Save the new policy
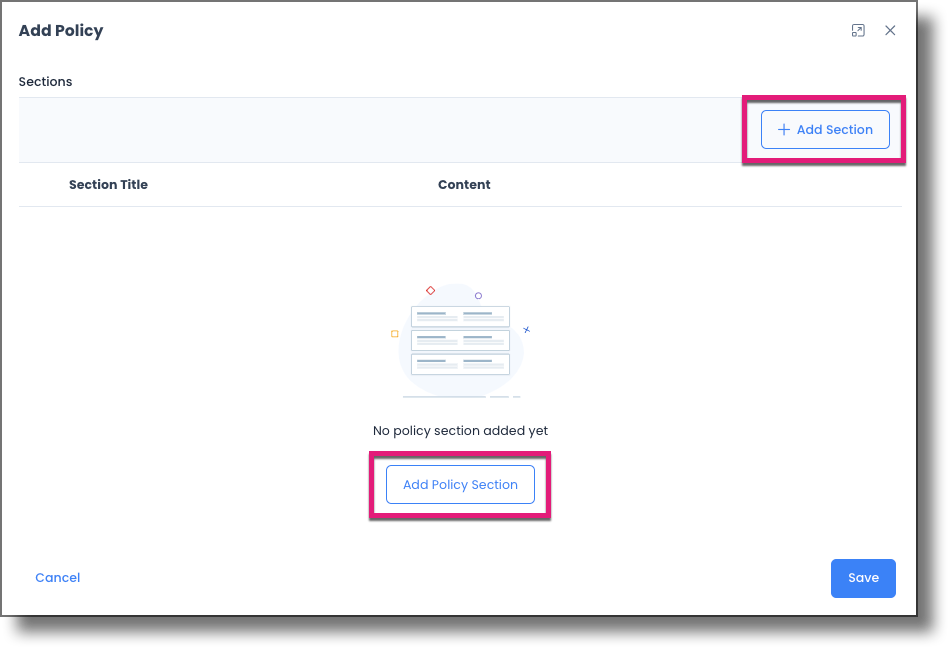 (863, 578)
